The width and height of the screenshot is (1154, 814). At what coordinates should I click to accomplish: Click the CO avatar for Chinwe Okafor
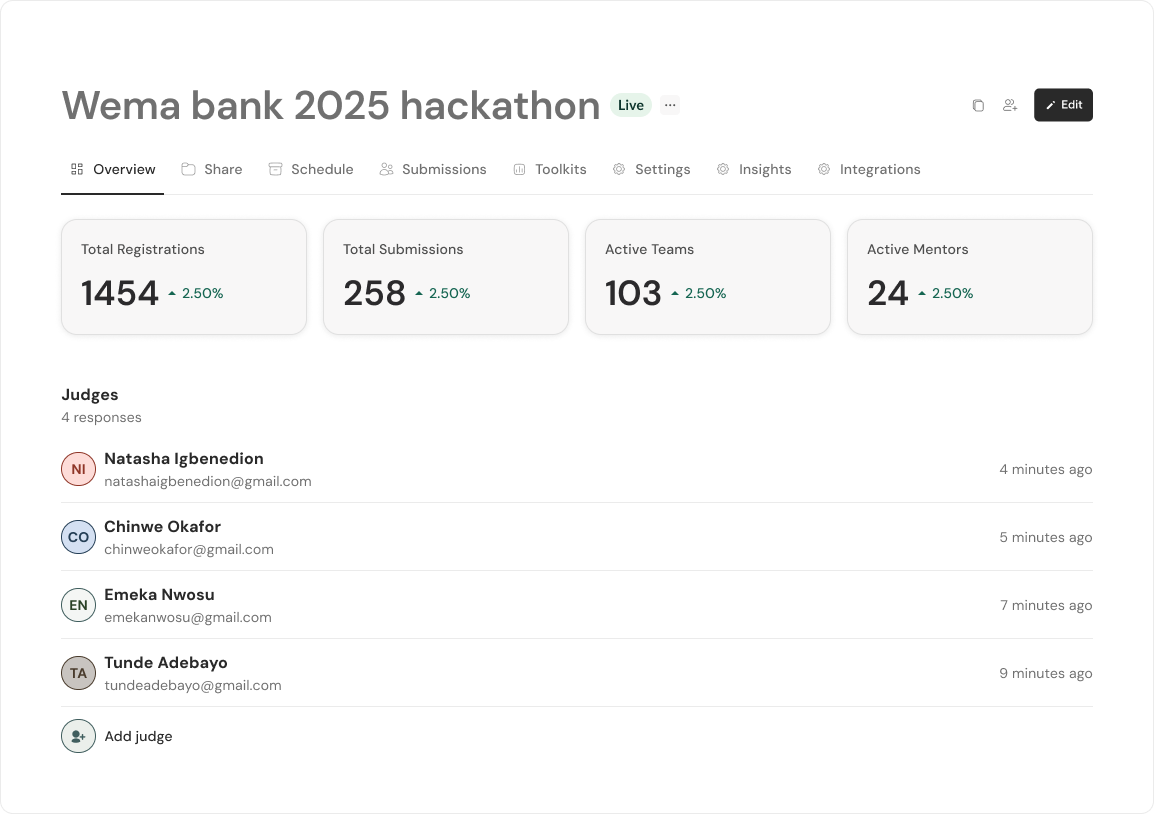coord(78,537)
